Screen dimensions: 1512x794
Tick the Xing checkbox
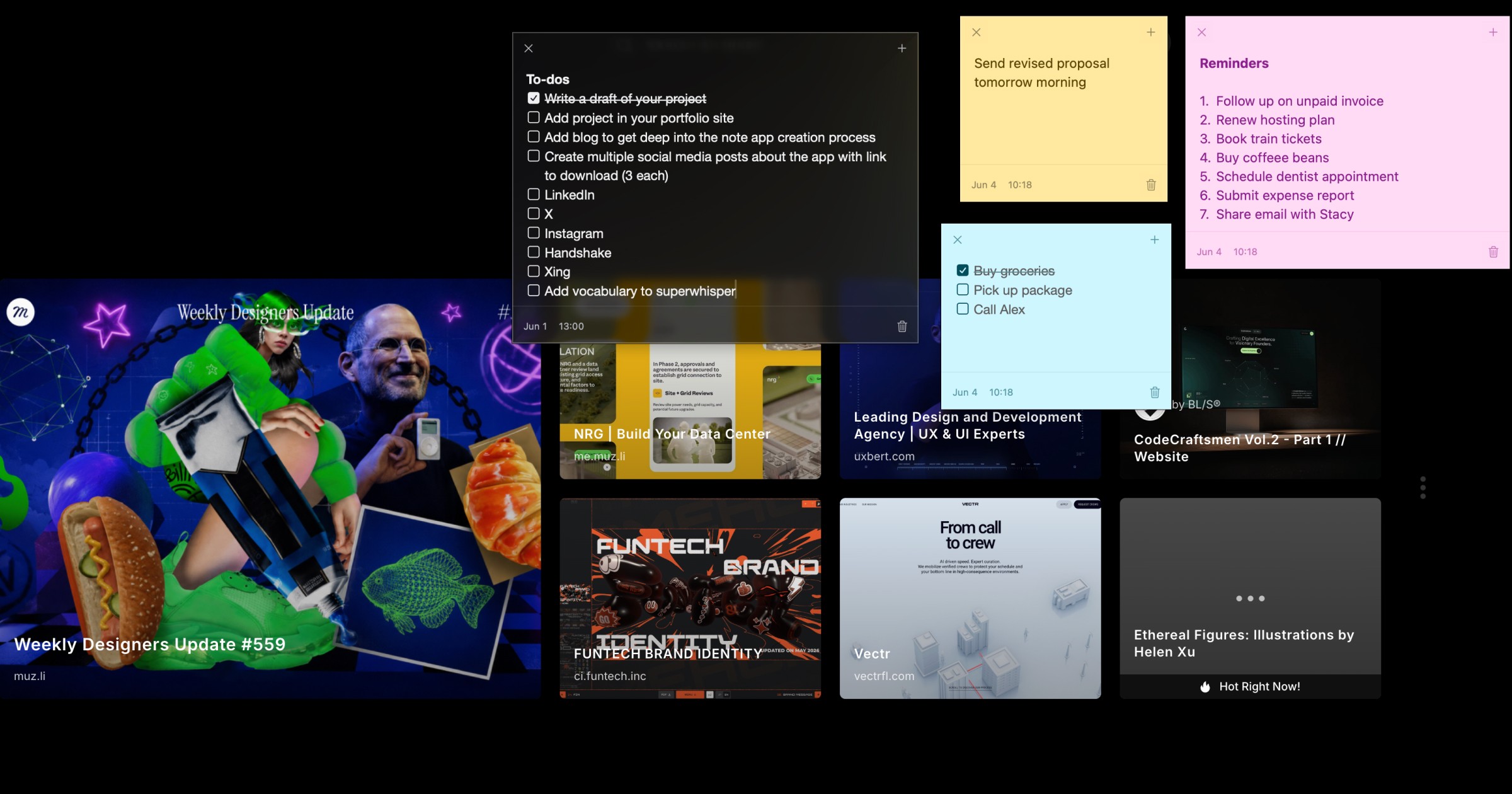click(x=534, y=271)
